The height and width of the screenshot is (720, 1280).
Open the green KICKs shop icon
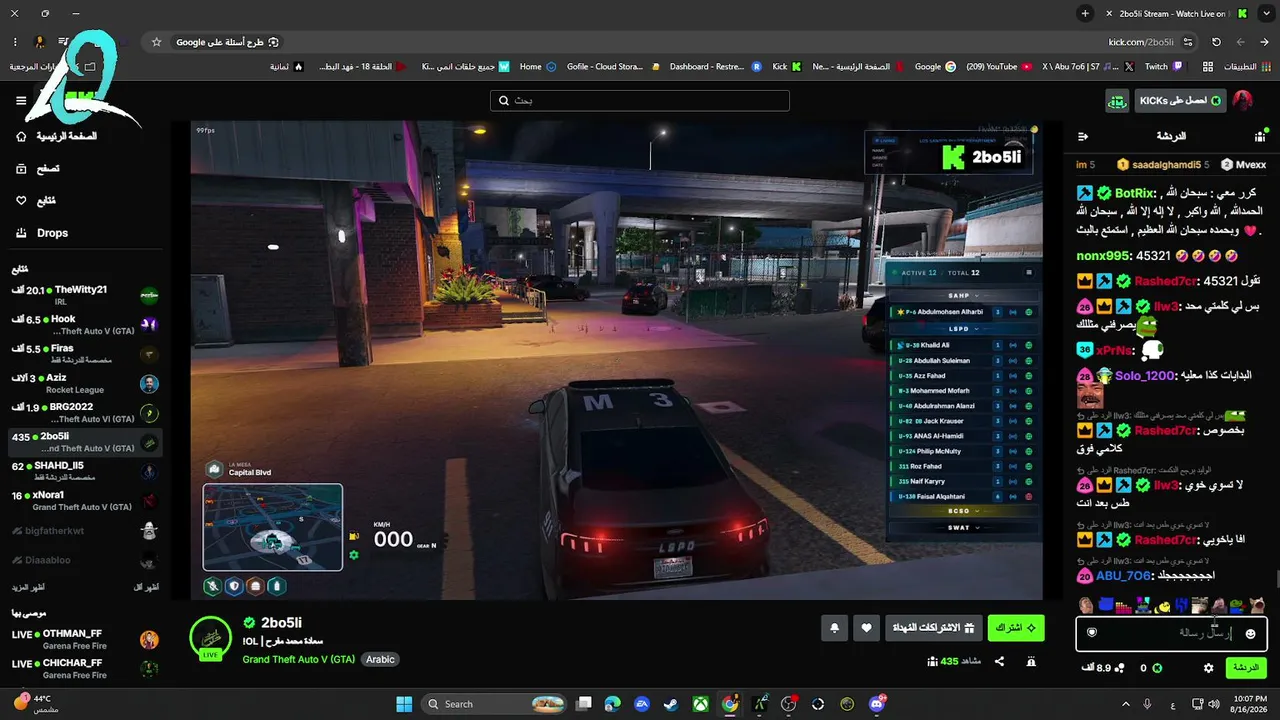tap(1117, 101)
